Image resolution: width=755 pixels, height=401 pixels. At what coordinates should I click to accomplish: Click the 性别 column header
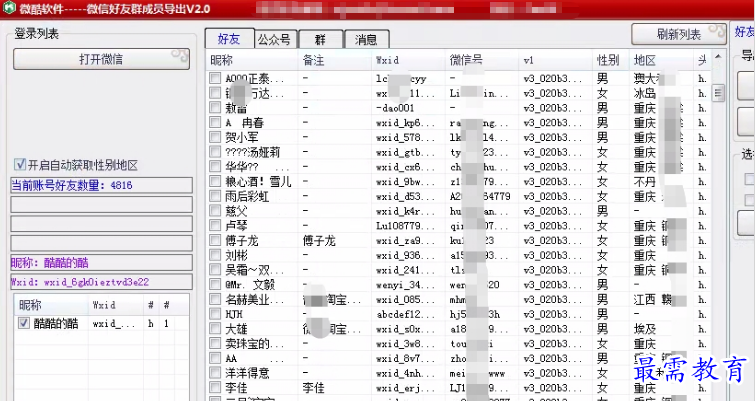611,60
